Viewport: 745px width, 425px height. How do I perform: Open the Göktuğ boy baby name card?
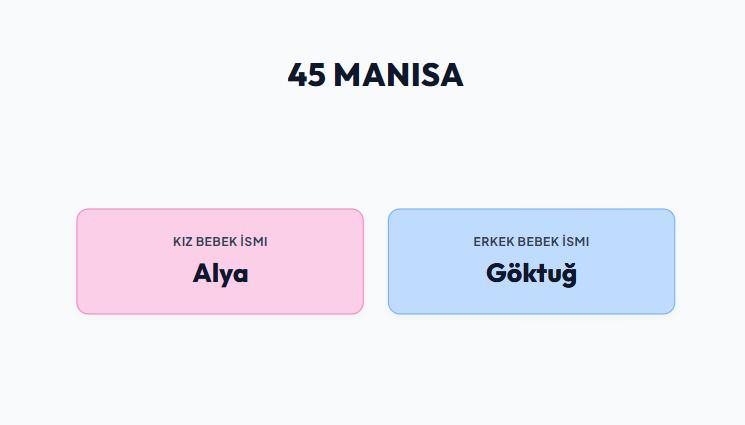(531, 261)
